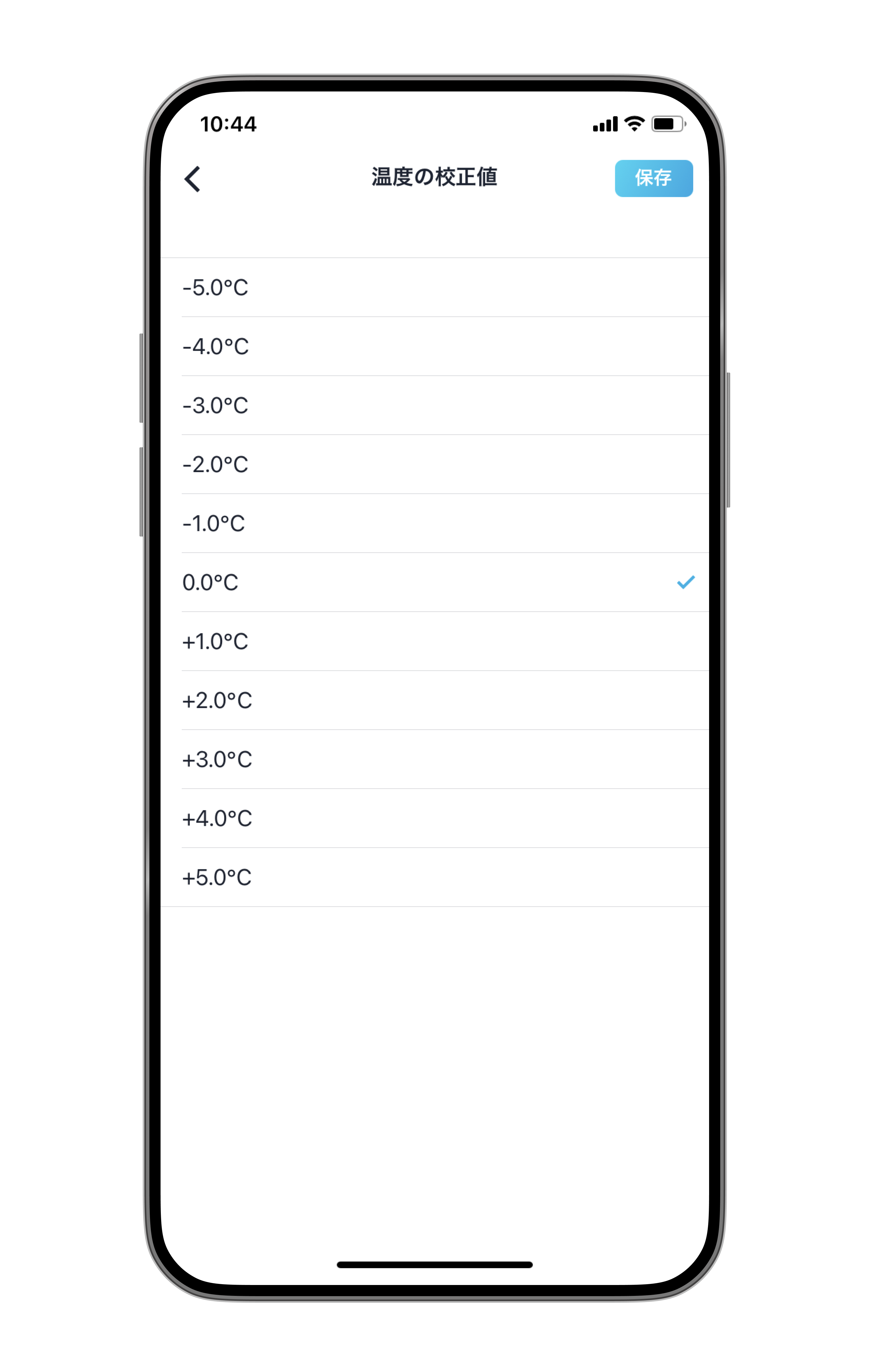This screenshot has width=873, height=1372.
Task: Tap the back arrow icon
Action: point(193,179)
